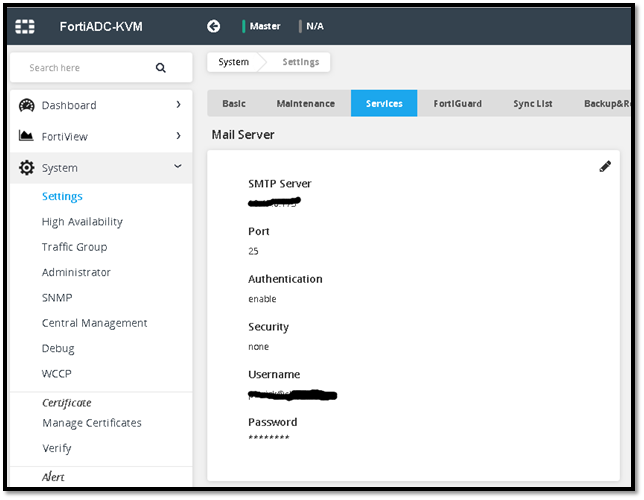Screen dimensions: 644x500
Task: Open the Sync List tab
Action: [533, 104]
